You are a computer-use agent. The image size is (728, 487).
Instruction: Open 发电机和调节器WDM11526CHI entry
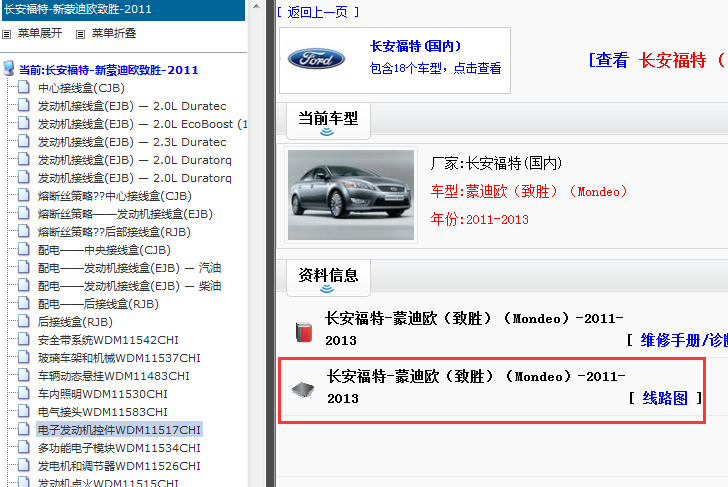coord(119,466)
